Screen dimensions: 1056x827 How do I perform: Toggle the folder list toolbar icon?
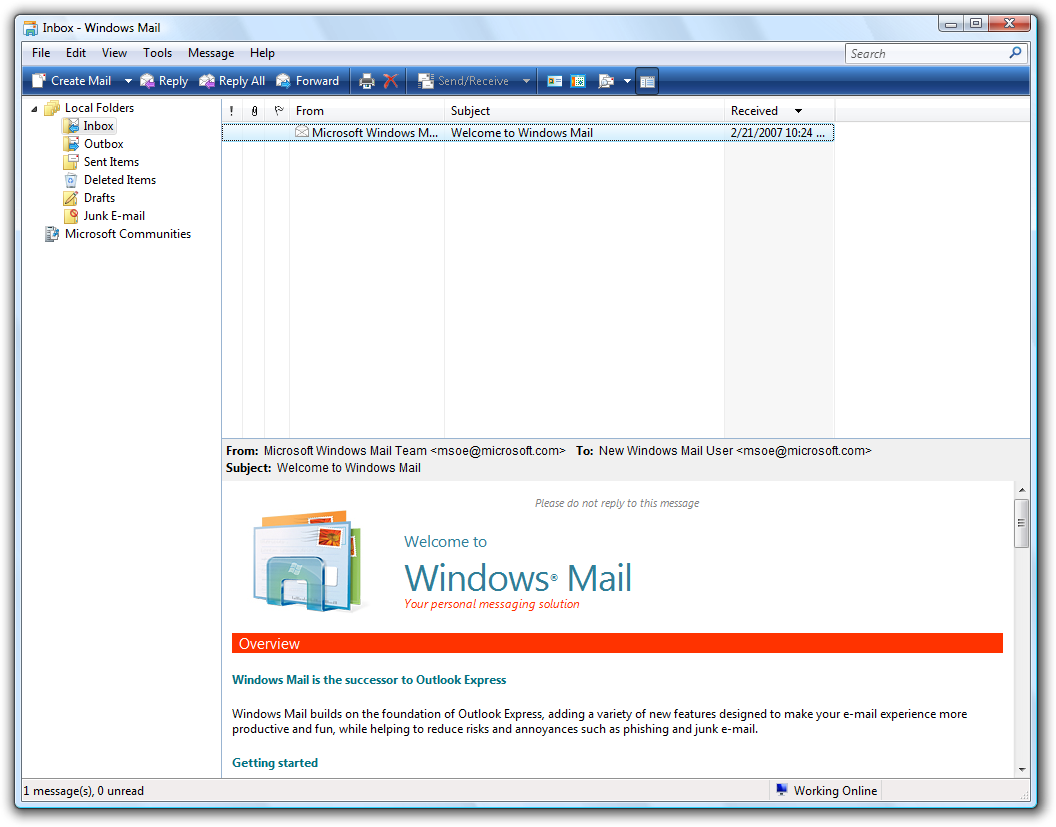click(647, 81)
